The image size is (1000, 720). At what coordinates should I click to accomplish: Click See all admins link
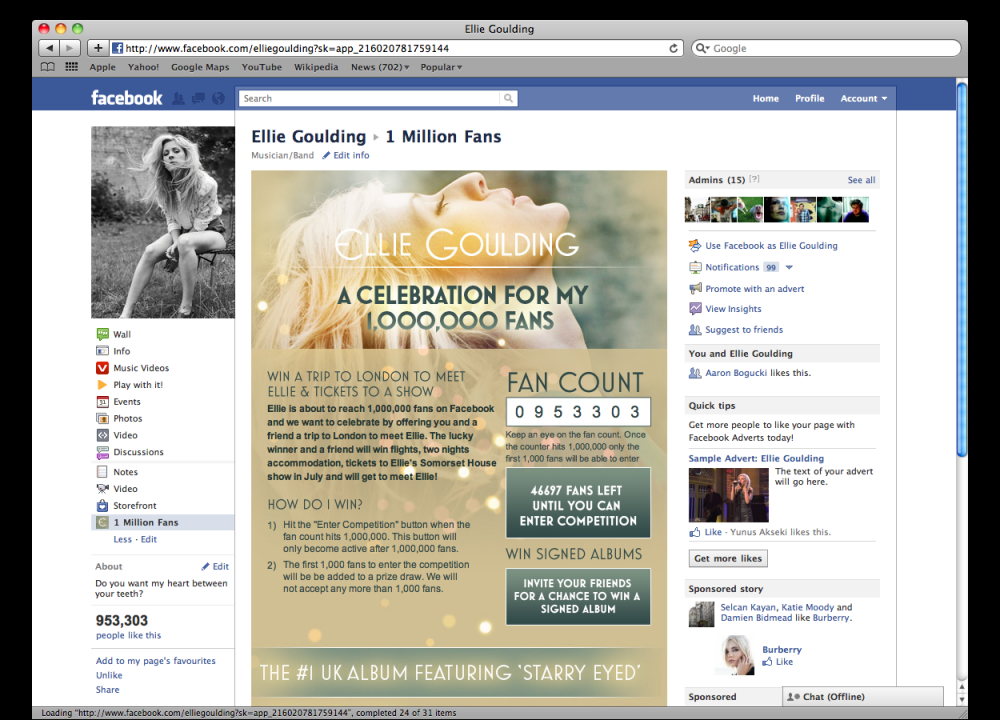(861, 180)
